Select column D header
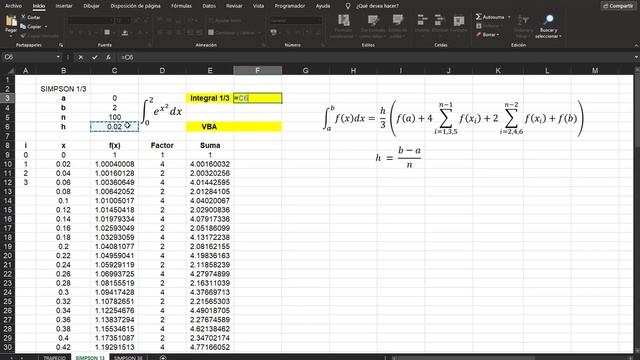 point(162,71)
